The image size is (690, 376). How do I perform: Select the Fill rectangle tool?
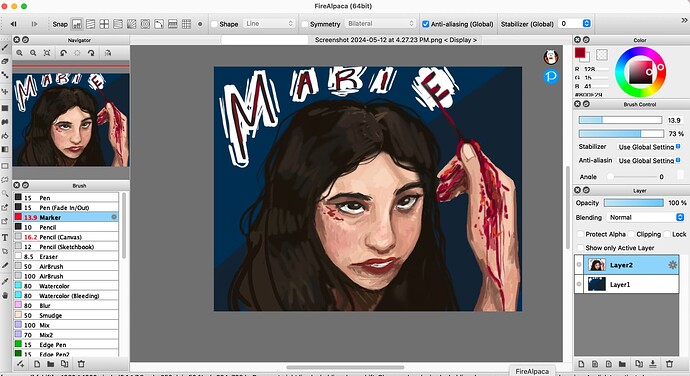click(x=5, y=108)
